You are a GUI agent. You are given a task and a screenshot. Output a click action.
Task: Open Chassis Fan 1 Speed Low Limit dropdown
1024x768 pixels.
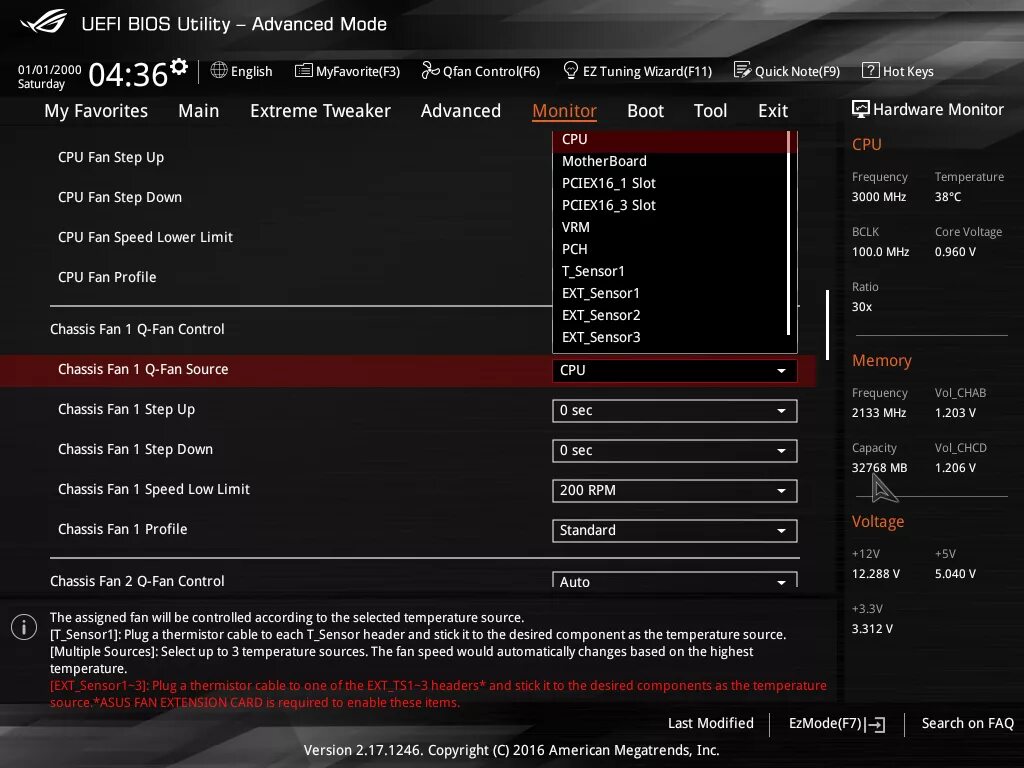click(x=675, y=490)
